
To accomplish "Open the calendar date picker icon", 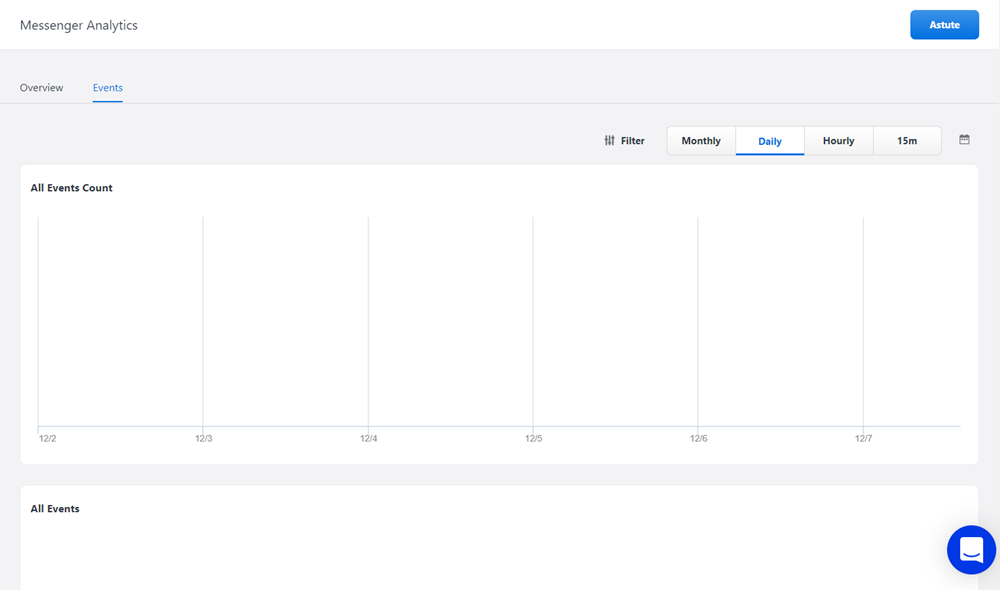I will (x=964, y=140).
